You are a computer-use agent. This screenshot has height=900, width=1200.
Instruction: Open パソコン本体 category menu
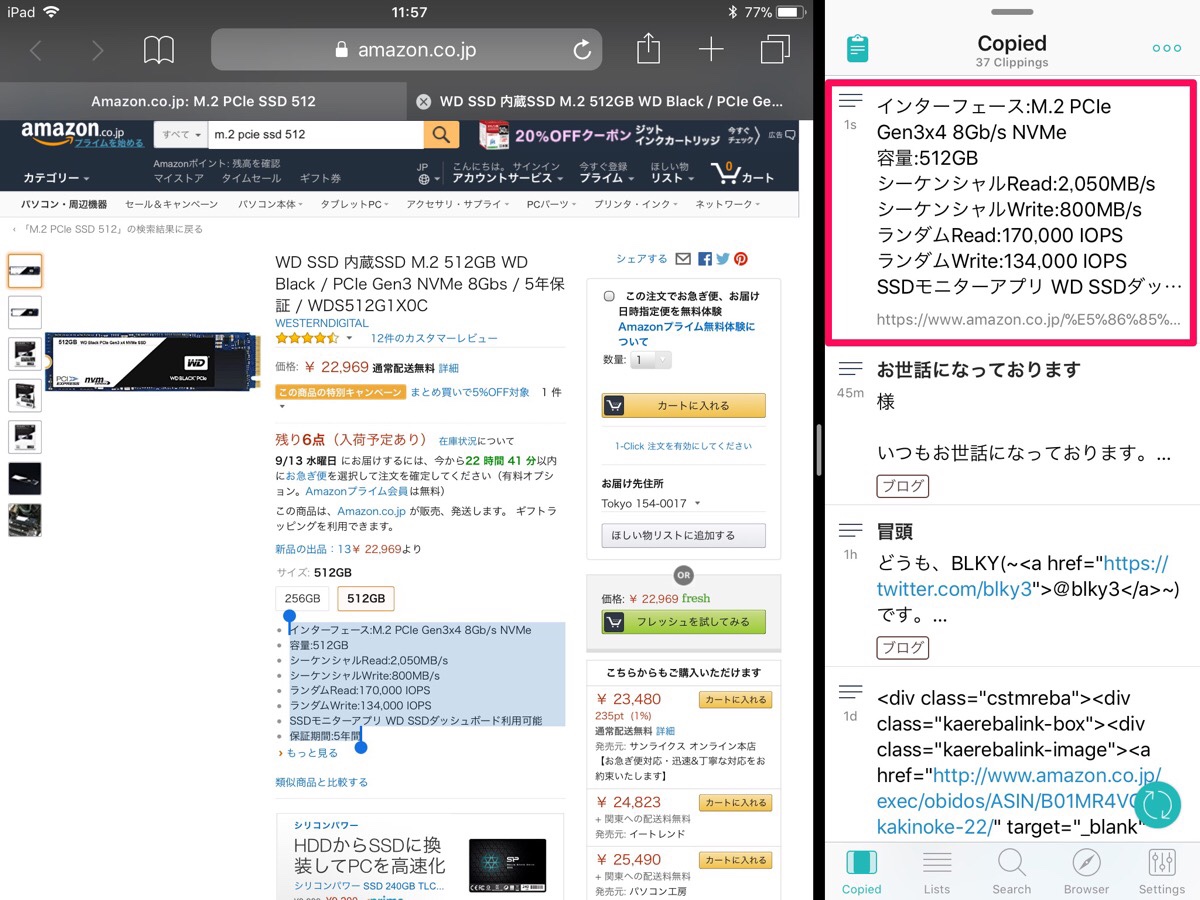point(272,204)
